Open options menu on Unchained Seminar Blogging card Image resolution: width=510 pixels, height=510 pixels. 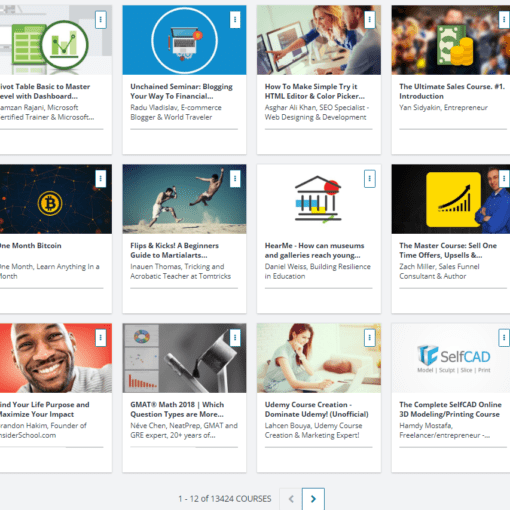click(x=235, y=20)
